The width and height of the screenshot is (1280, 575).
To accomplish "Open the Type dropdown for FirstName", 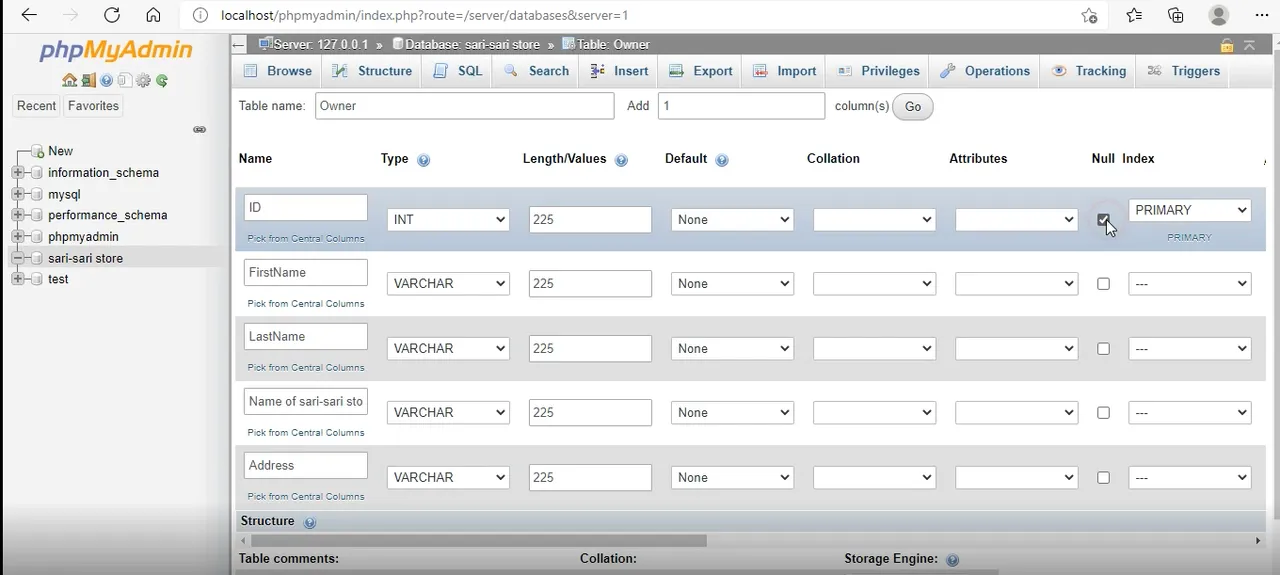I will 448,284.
